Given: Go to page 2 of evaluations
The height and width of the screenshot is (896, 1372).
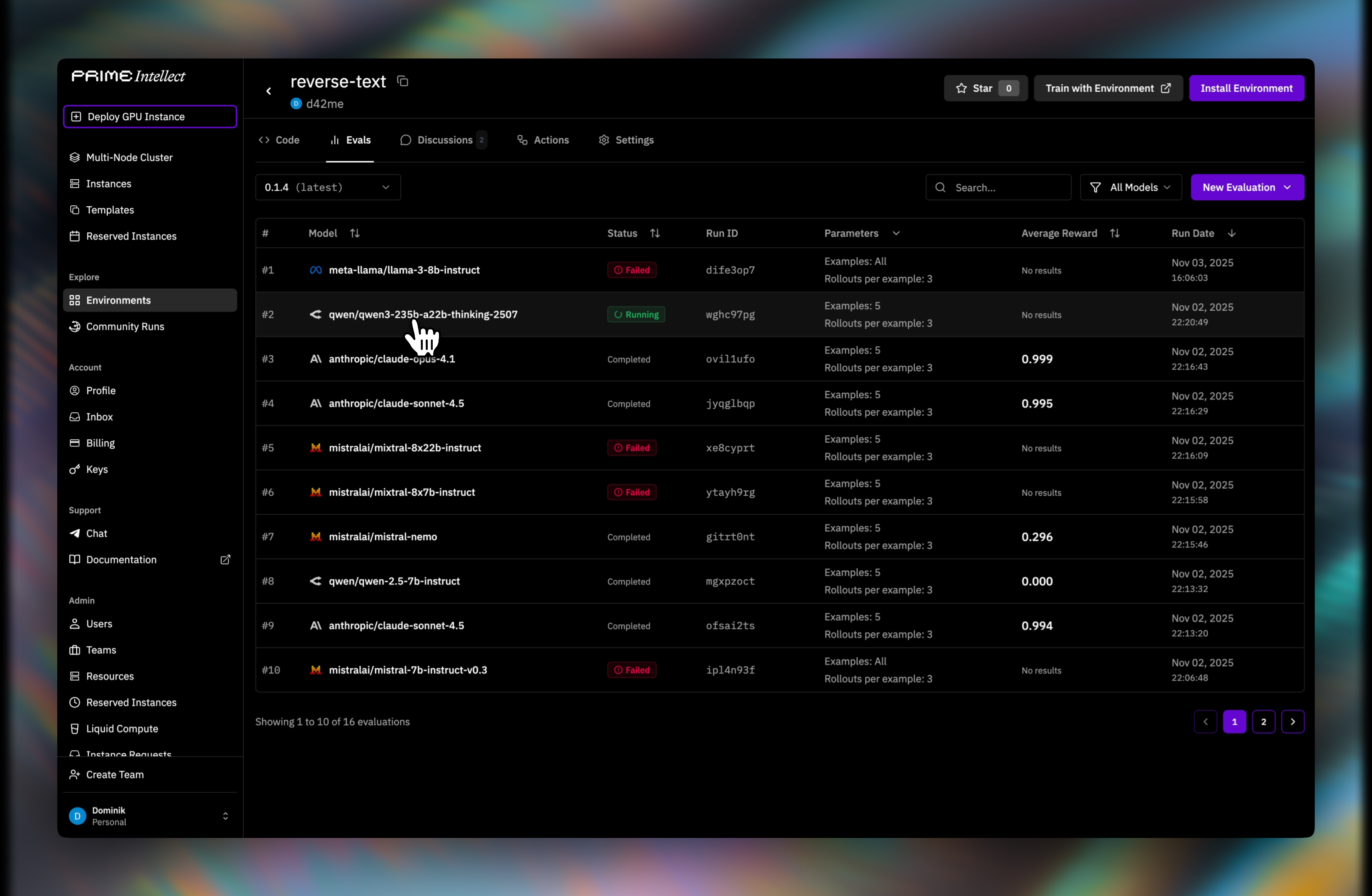Looking at the screenshot, I should (1263, 721).
